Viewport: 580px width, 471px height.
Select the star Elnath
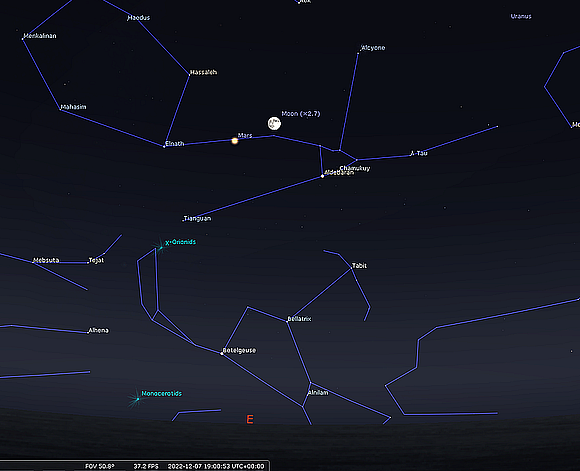164,147
